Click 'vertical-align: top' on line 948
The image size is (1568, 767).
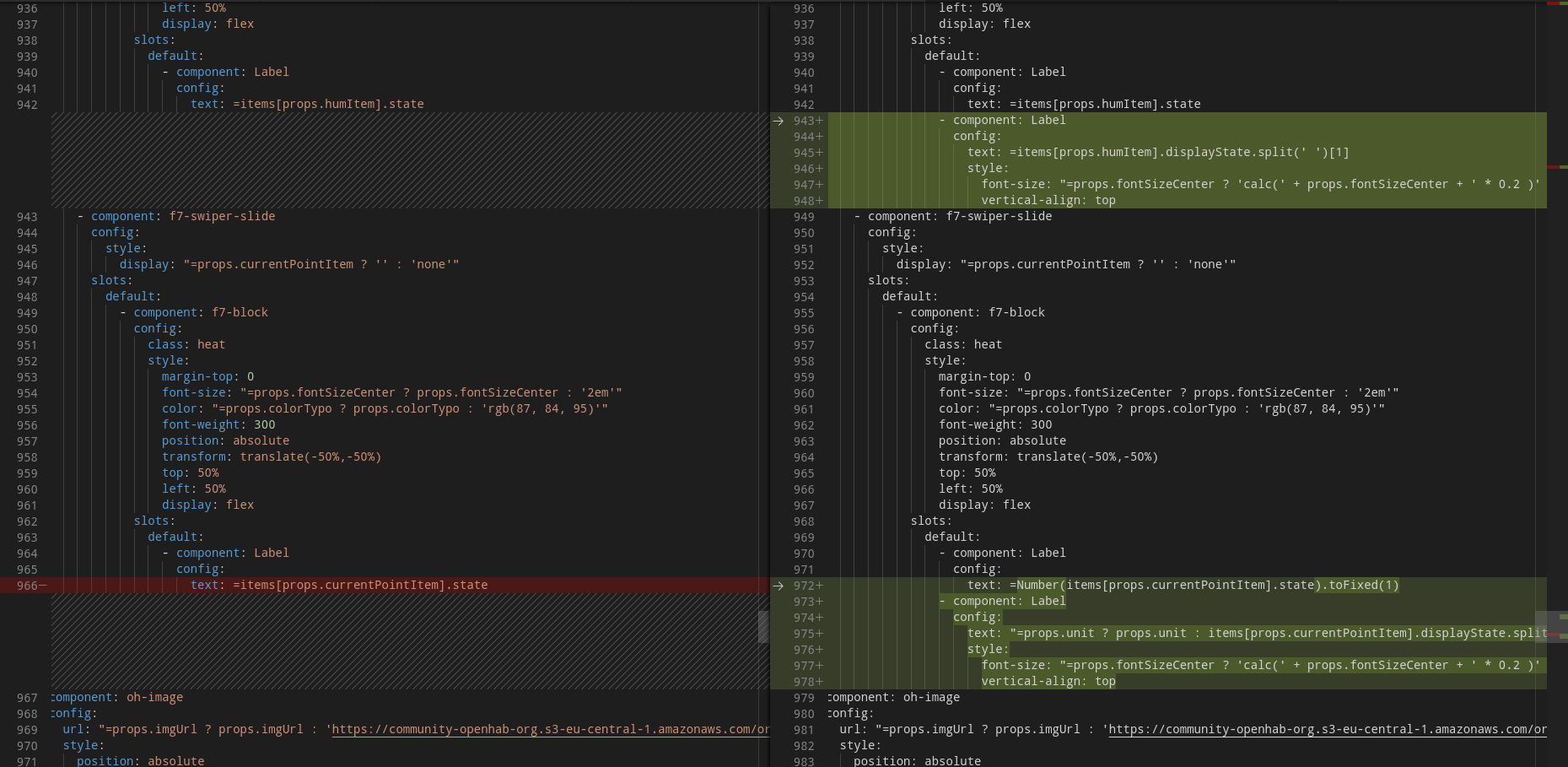[x=1048, y=201]
